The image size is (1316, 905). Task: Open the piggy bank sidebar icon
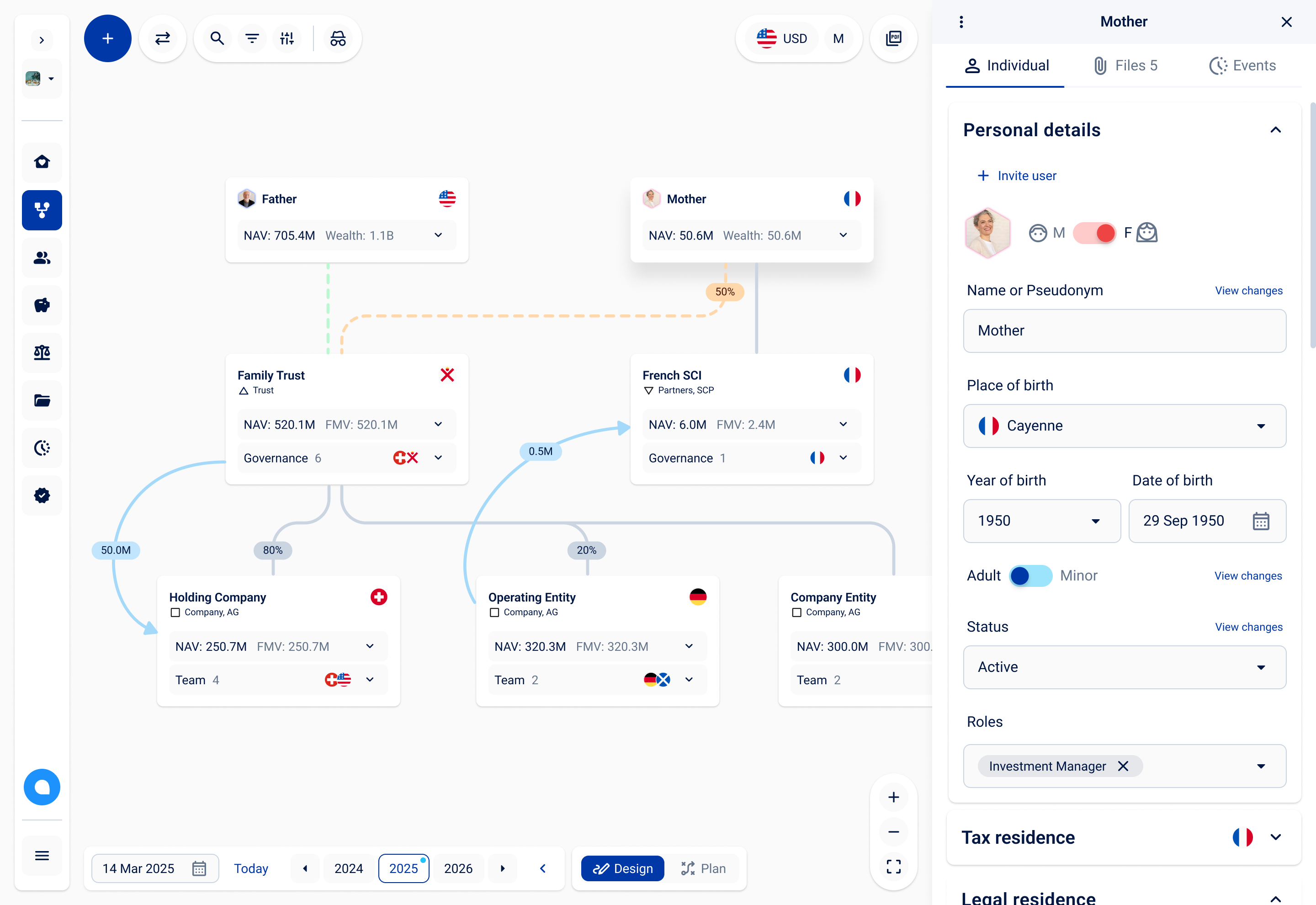coord(42,306)
